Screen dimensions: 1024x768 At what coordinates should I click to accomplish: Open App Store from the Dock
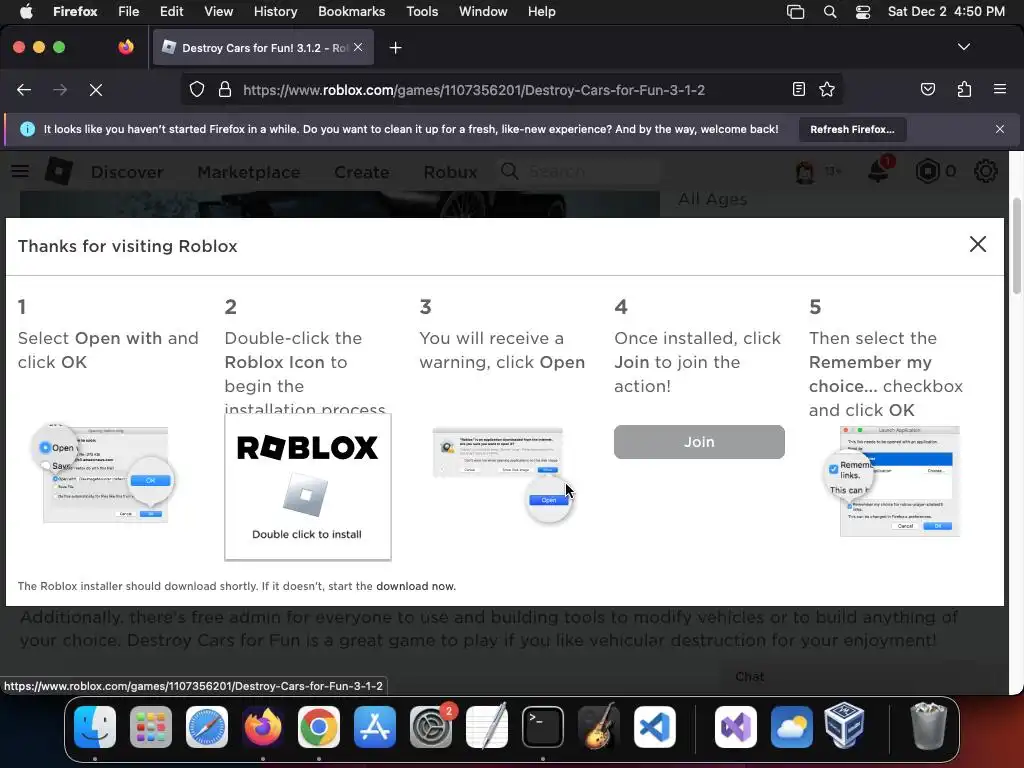point(375,727)
